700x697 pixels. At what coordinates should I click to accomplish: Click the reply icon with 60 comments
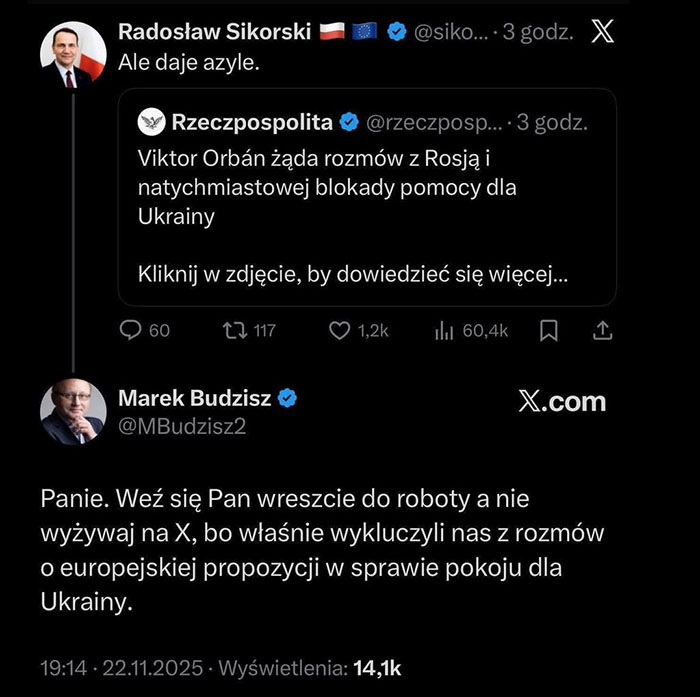coord(133,331)
